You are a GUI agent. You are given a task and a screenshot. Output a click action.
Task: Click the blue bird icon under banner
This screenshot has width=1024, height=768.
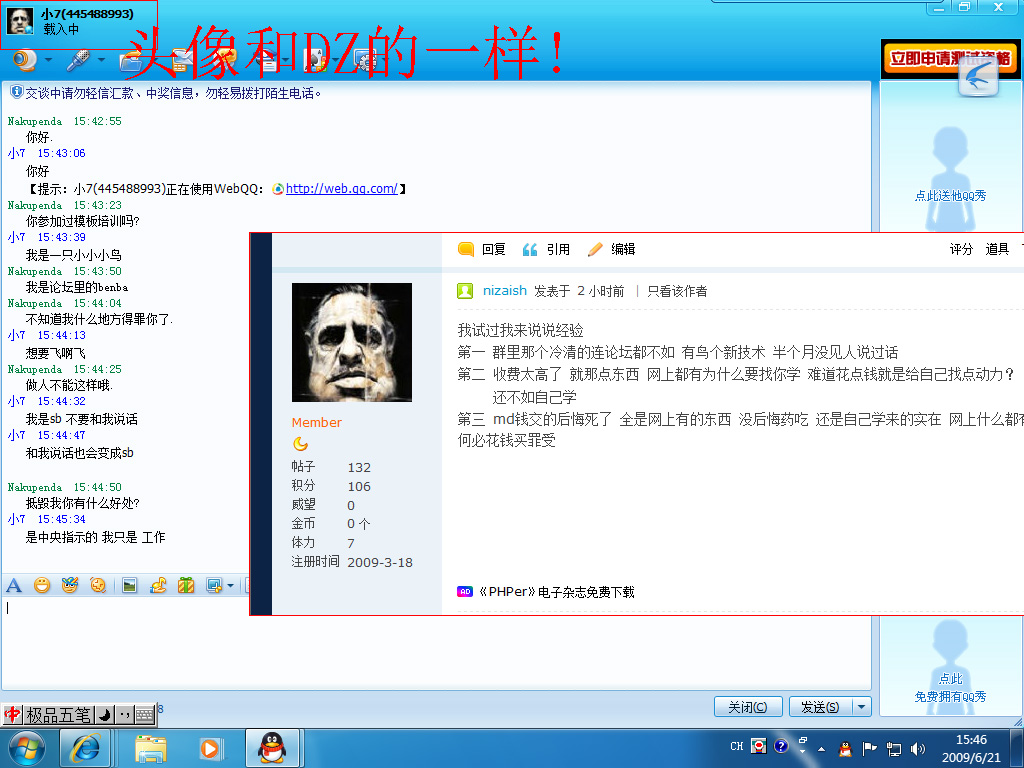pos(978,77)
